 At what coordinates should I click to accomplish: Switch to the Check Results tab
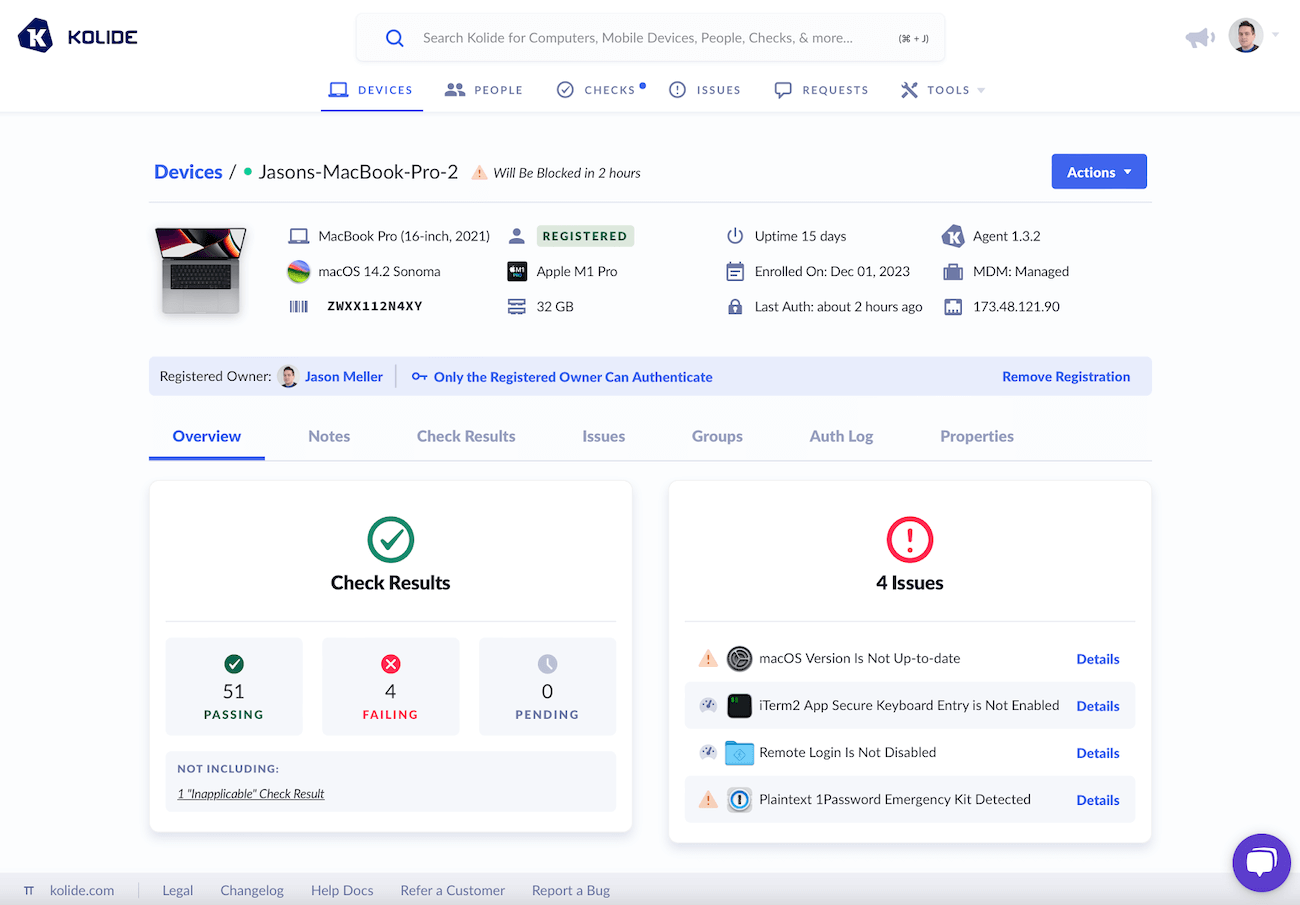(x=466, y=436)
